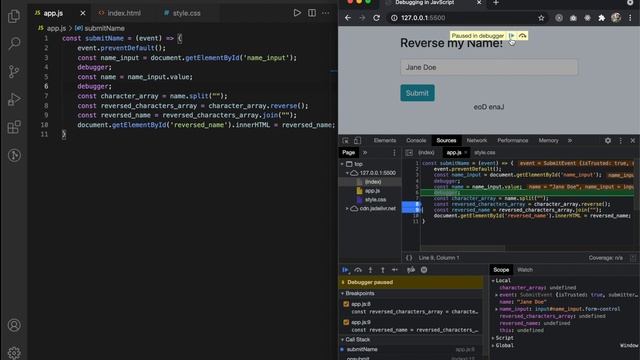The width and height of the screenshot is (640, 360).
Task: Click the Jane Doe name input field
Action: pyautogui.click(x=489, y=67)
